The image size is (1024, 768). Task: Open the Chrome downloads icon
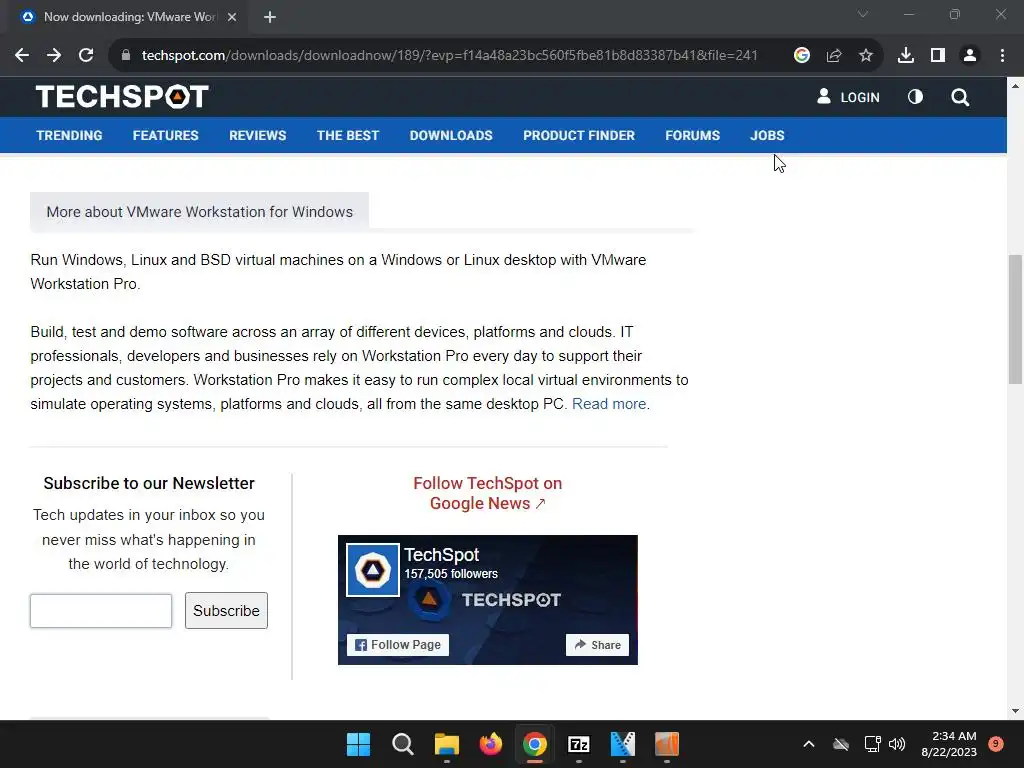(906, 56)
